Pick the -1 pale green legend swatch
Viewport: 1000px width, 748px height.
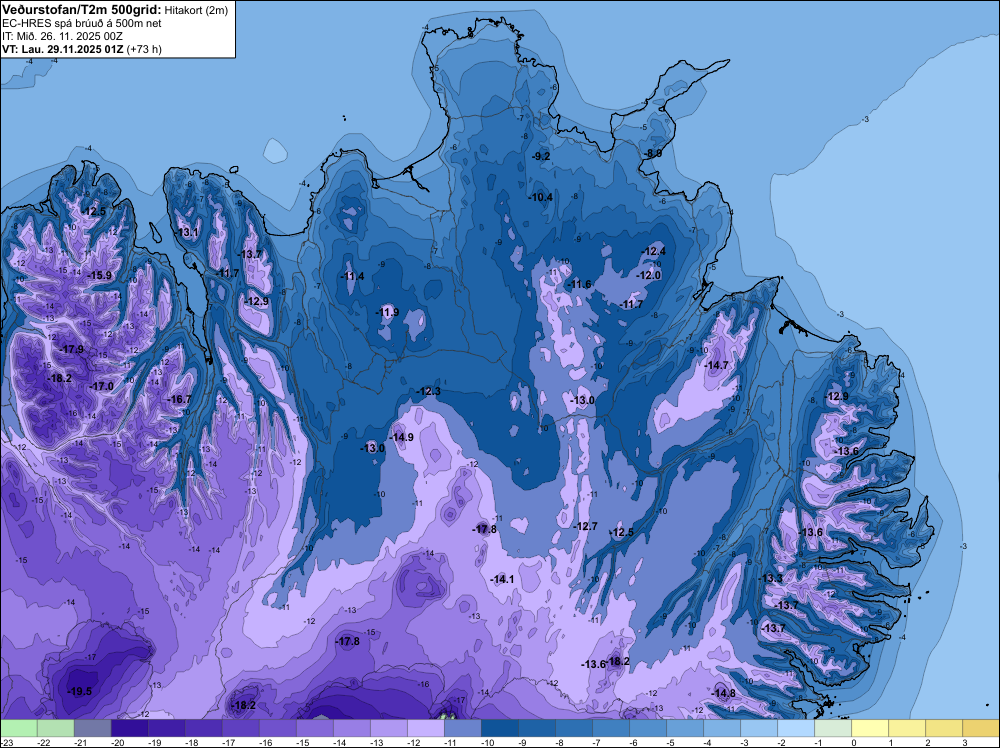[833, 728]
